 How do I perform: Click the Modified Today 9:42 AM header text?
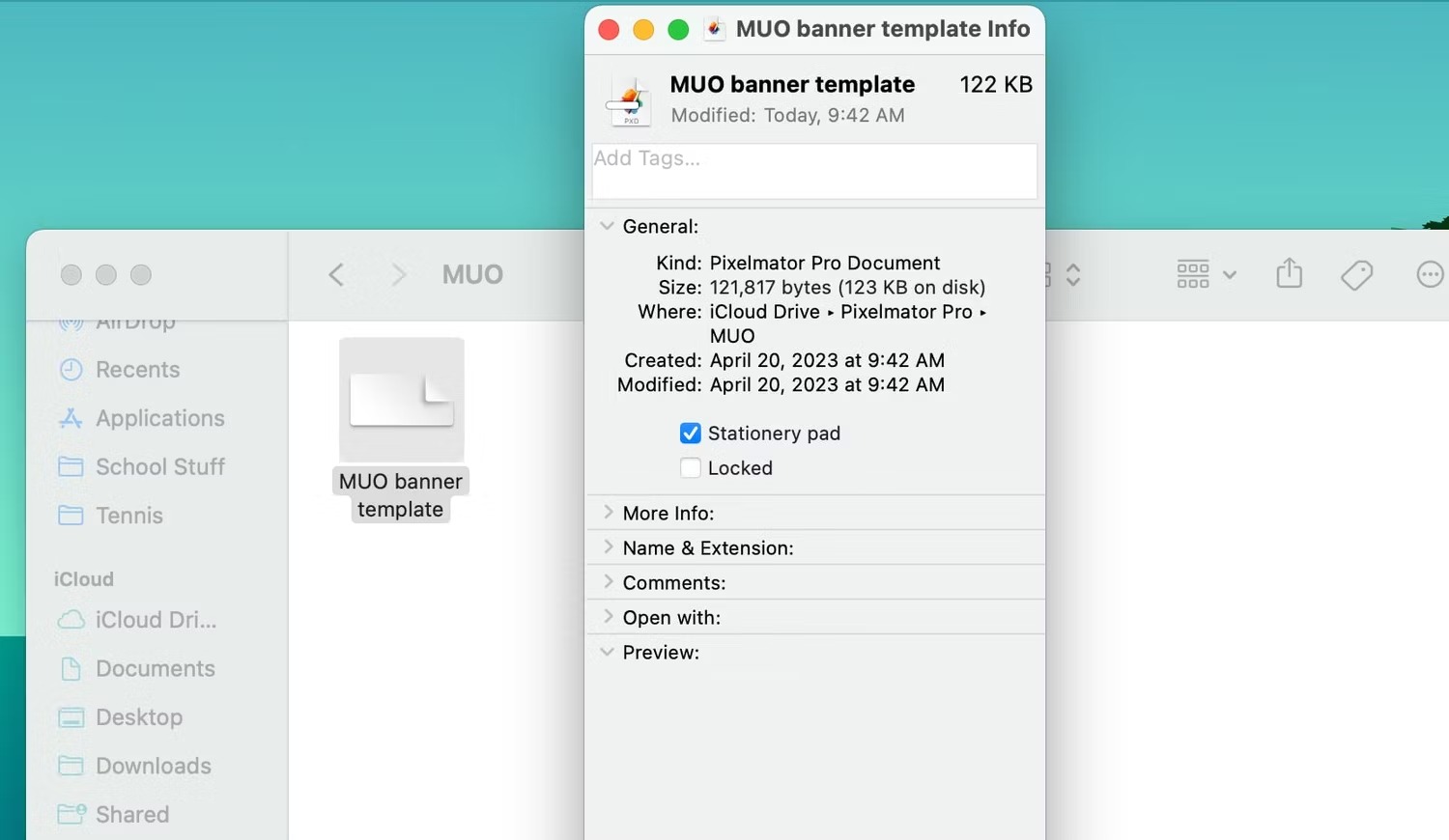coord(787,116)
